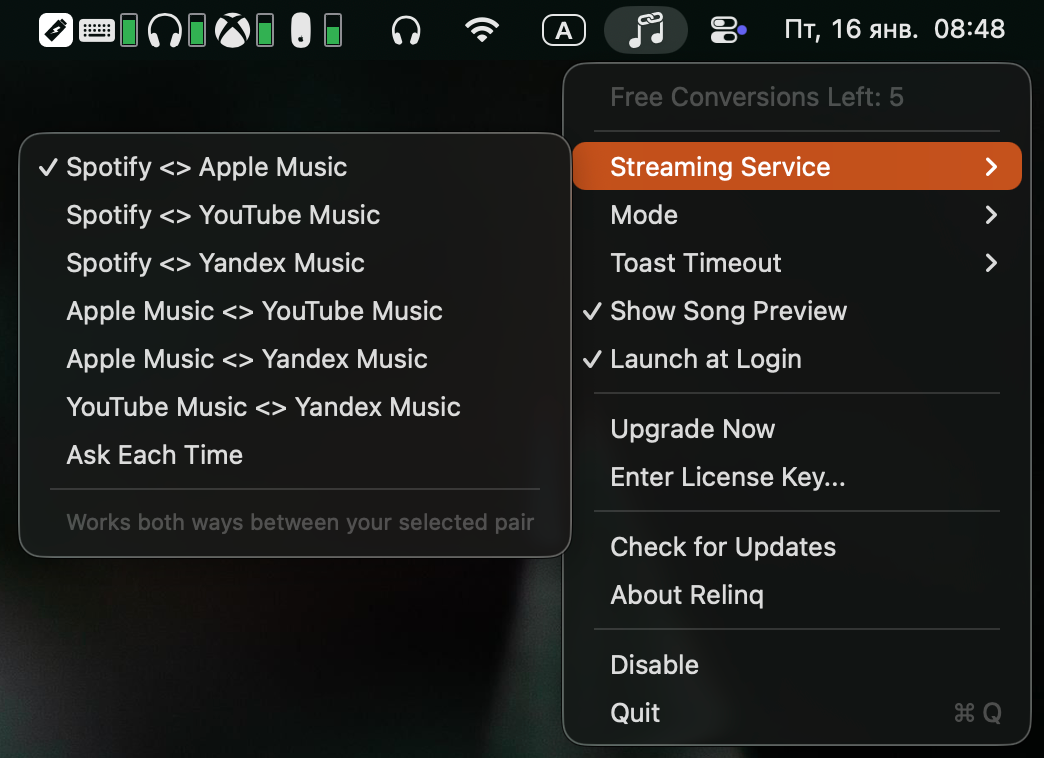The width and height of the screenshot is (1044, 758).
Task: Click the Relinq music note menu bar icon
Action: coord(646,30)
